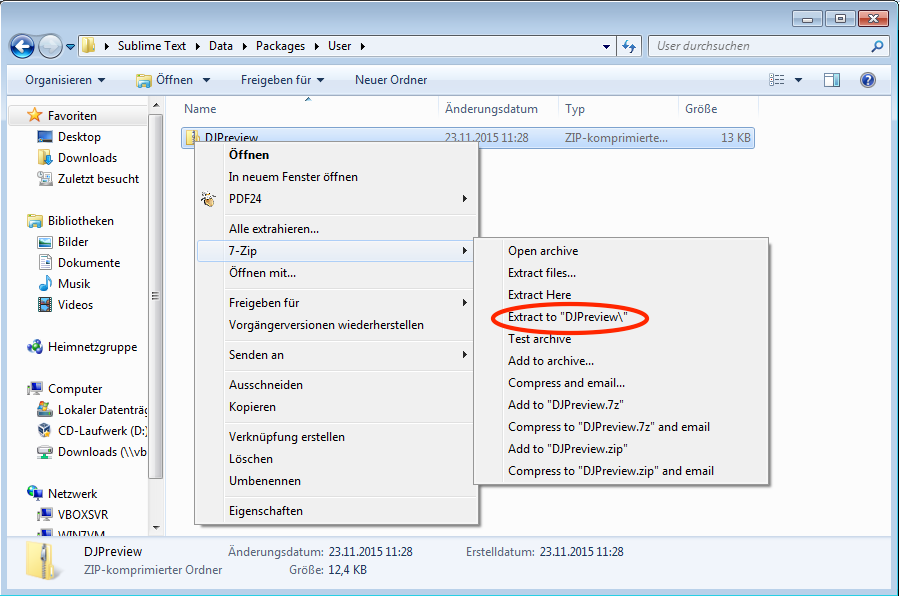
Task: Open the DJPreview ZIP folder icon
Action: pos(194,137)
